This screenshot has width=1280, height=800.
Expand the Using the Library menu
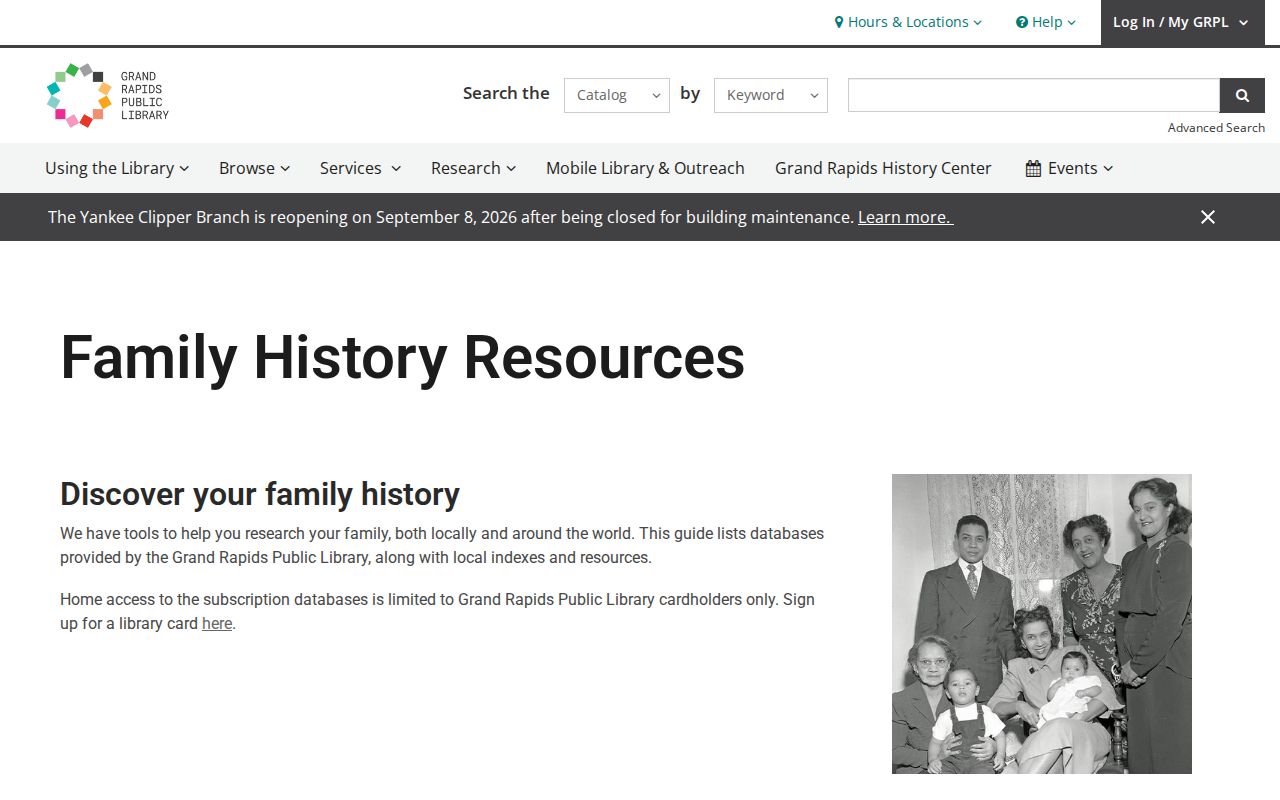click(x=117, y=168)
